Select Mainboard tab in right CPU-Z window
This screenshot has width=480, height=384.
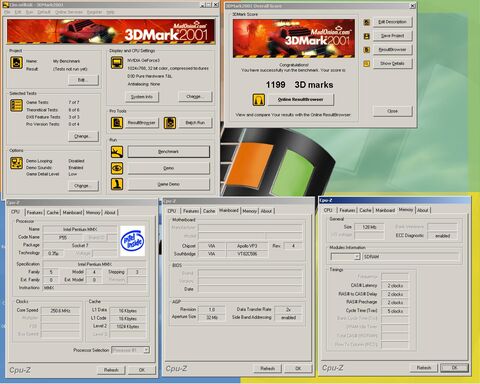click(385, 210)
